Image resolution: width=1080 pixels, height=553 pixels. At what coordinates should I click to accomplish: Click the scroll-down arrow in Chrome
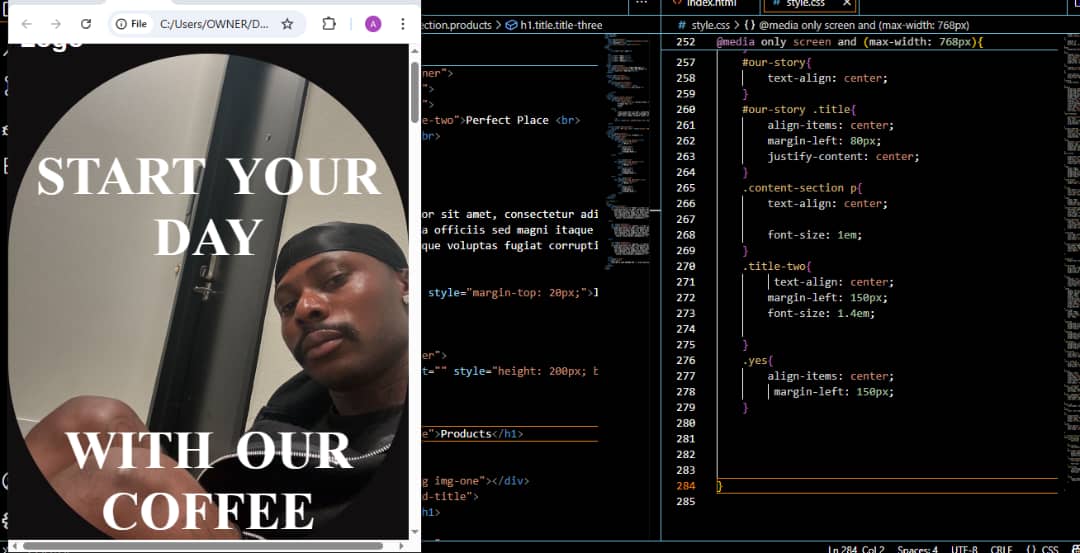pos(414,532)
